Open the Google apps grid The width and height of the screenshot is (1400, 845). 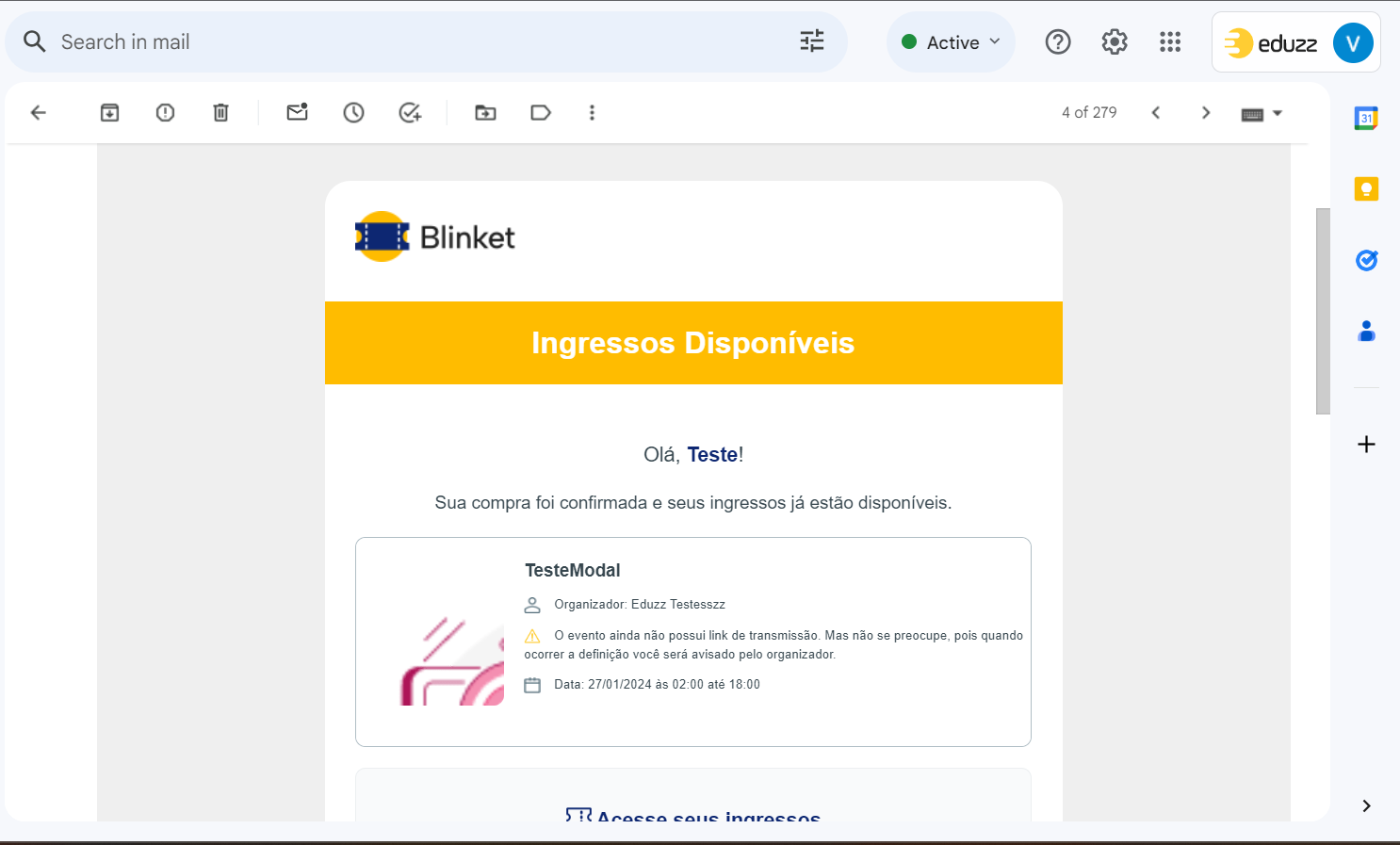click(1170, 42)
